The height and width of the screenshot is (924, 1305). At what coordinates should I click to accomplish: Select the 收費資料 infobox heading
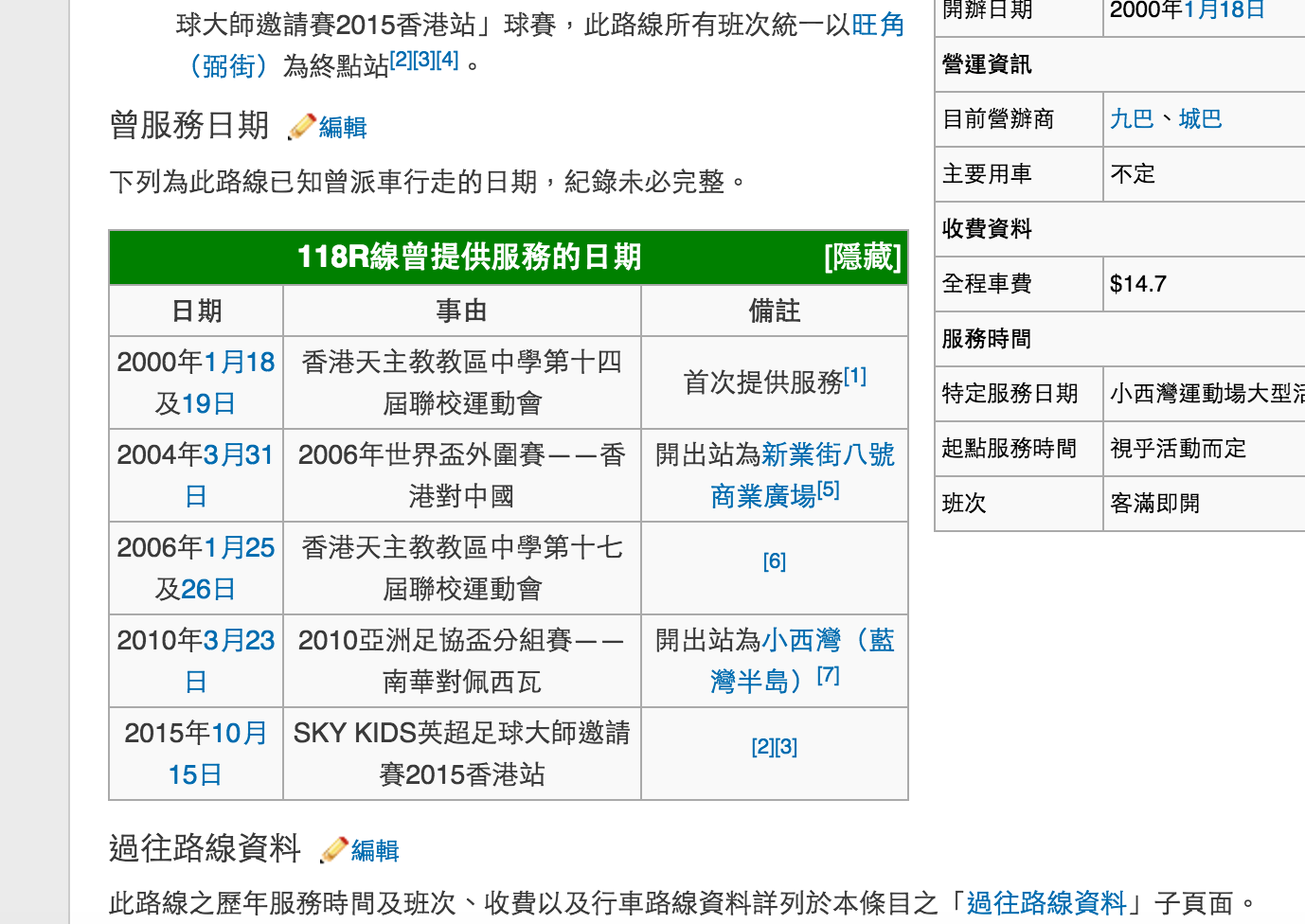pyautogui.click(x=987, y=229)
